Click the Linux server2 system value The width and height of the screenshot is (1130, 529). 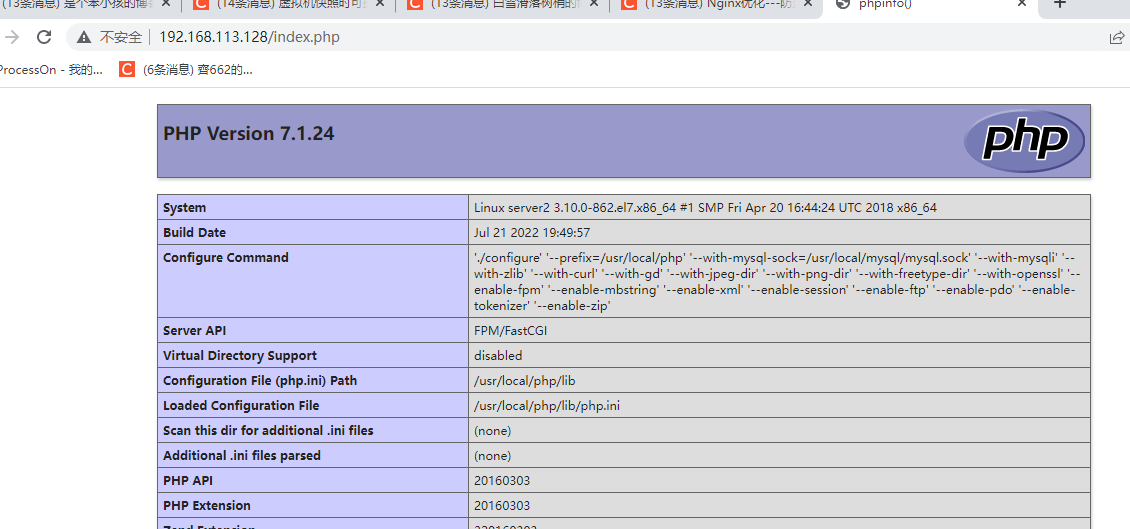point(705,208)
